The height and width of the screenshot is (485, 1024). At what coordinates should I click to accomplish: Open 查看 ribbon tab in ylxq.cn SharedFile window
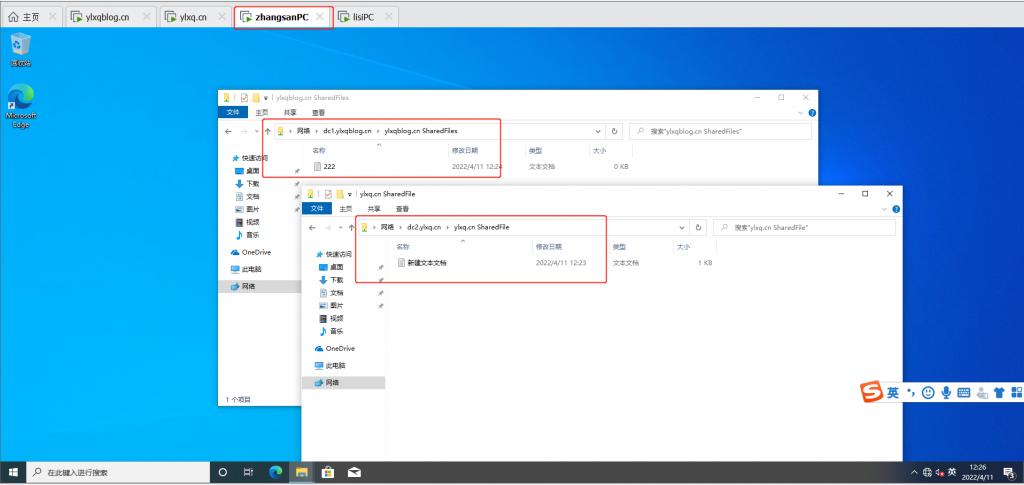402,209
